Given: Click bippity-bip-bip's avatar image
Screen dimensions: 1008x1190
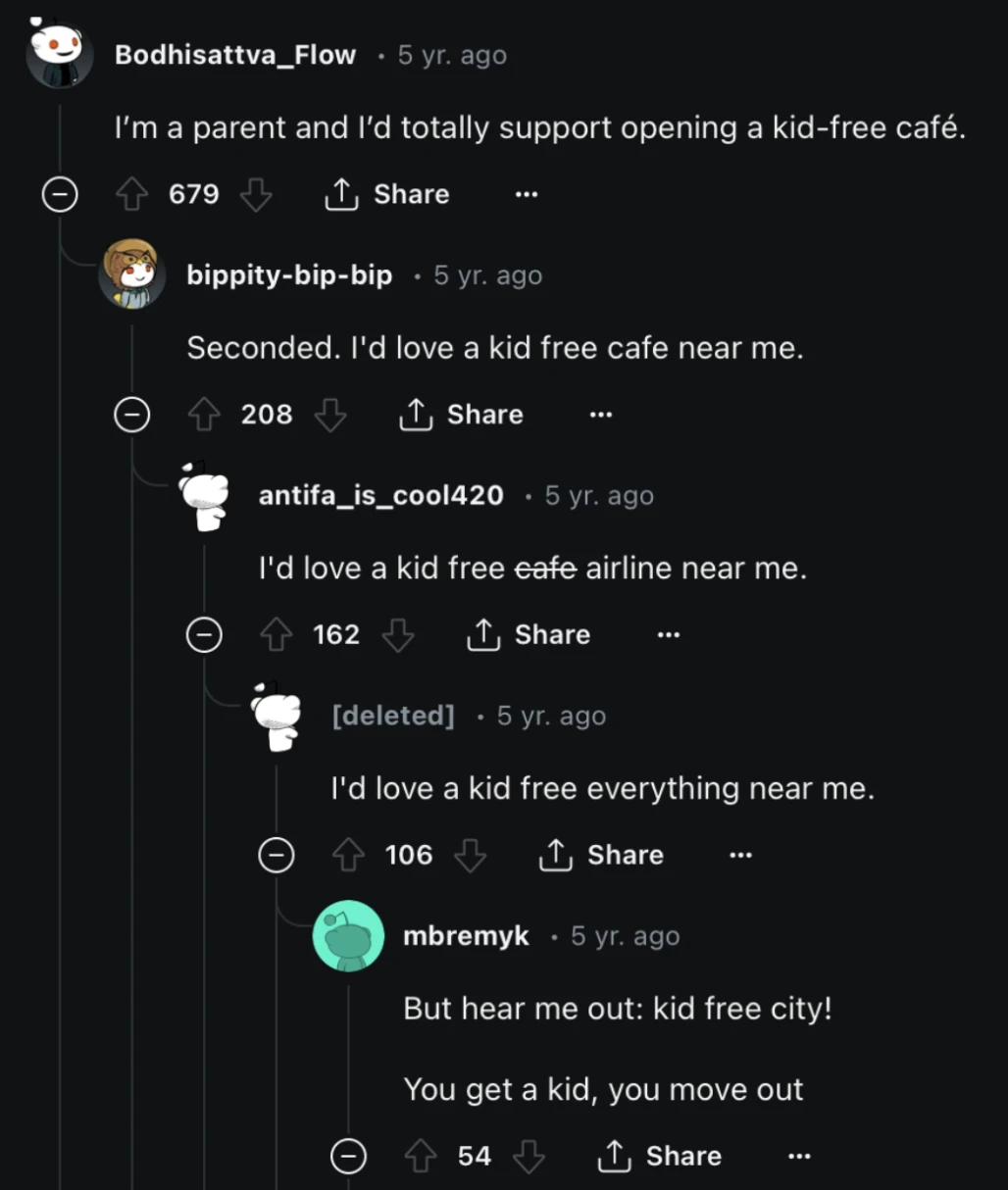Looking at the screenshot, I should tap(131, 274).
